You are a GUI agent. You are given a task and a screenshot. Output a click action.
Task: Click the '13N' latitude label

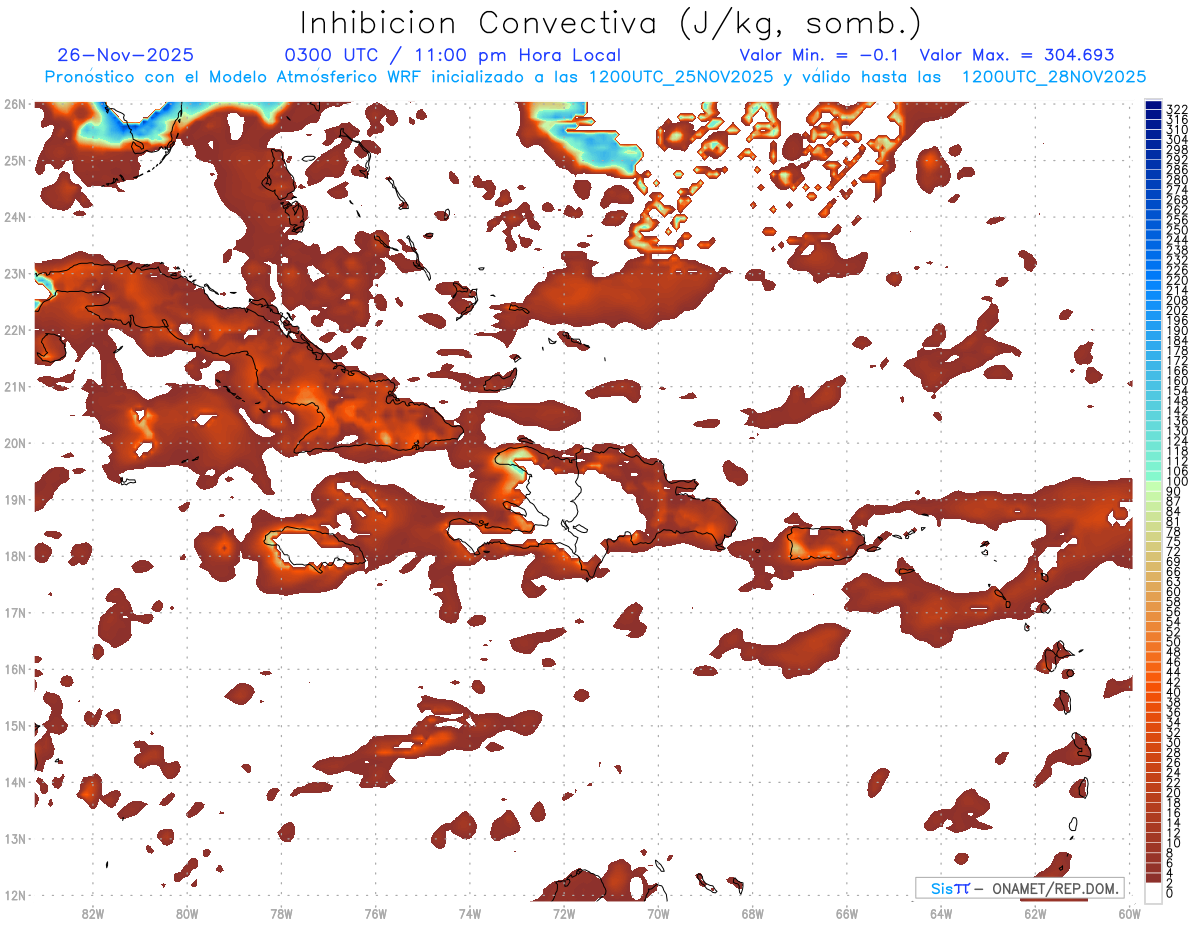point(15,838)
